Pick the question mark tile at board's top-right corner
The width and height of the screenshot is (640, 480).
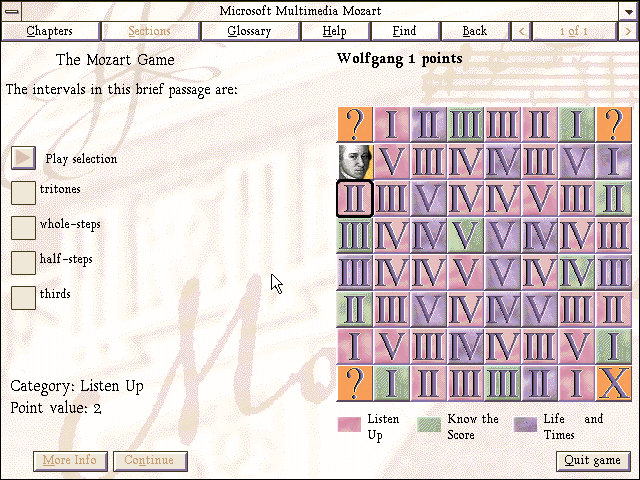(x=613, y=124)
